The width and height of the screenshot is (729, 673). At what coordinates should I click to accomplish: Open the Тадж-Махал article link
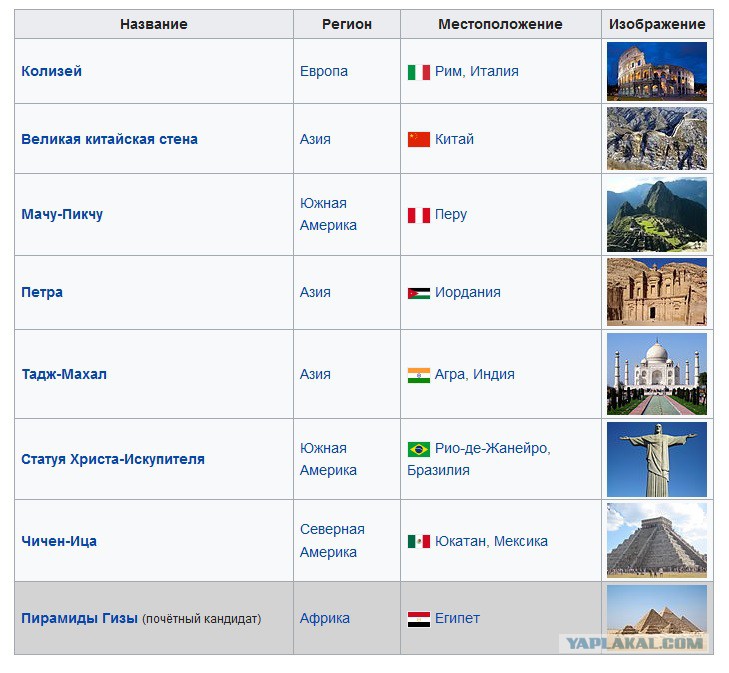pos(63,375)
